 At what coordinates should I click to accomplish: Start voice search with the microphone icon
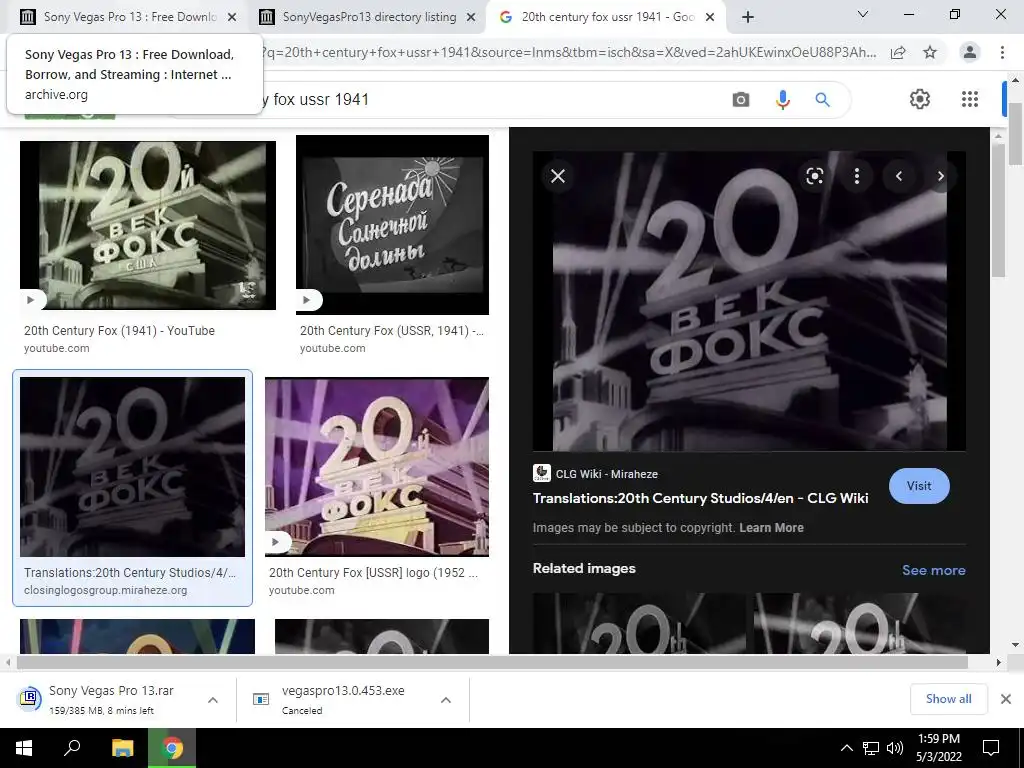click(782, 100)
